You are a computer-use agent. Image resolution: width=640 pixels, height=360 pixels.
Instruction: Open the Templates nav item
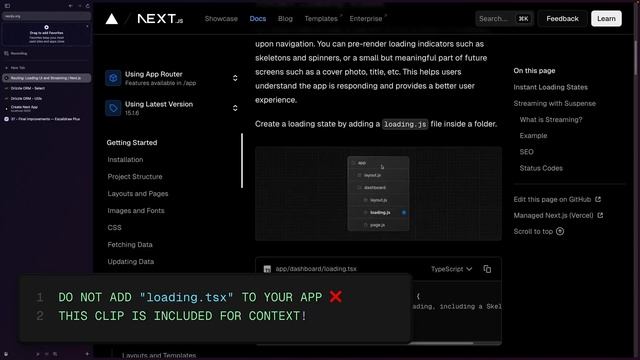pos(321,19)
